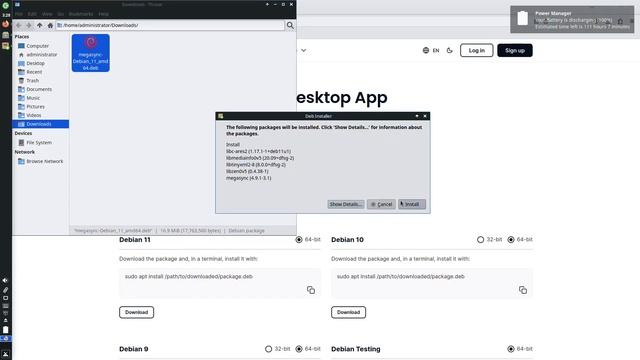Click the eject icon in left panel

pos(5,320)
